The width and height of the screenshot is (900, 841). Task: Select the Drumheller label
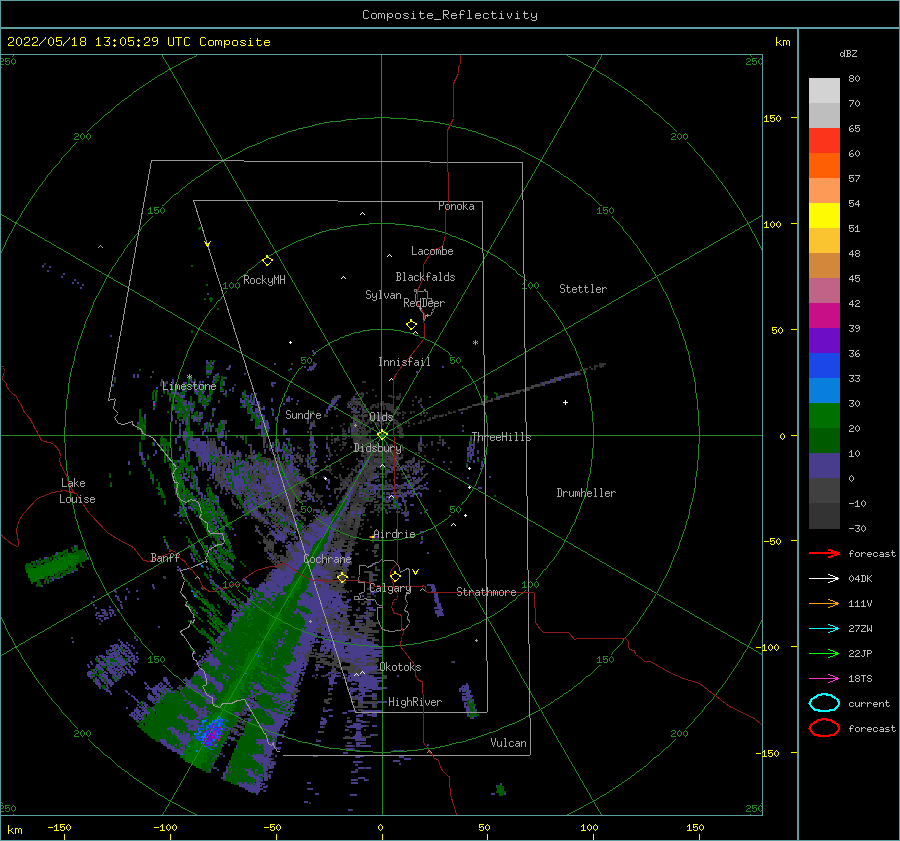[x=586, y=493]
